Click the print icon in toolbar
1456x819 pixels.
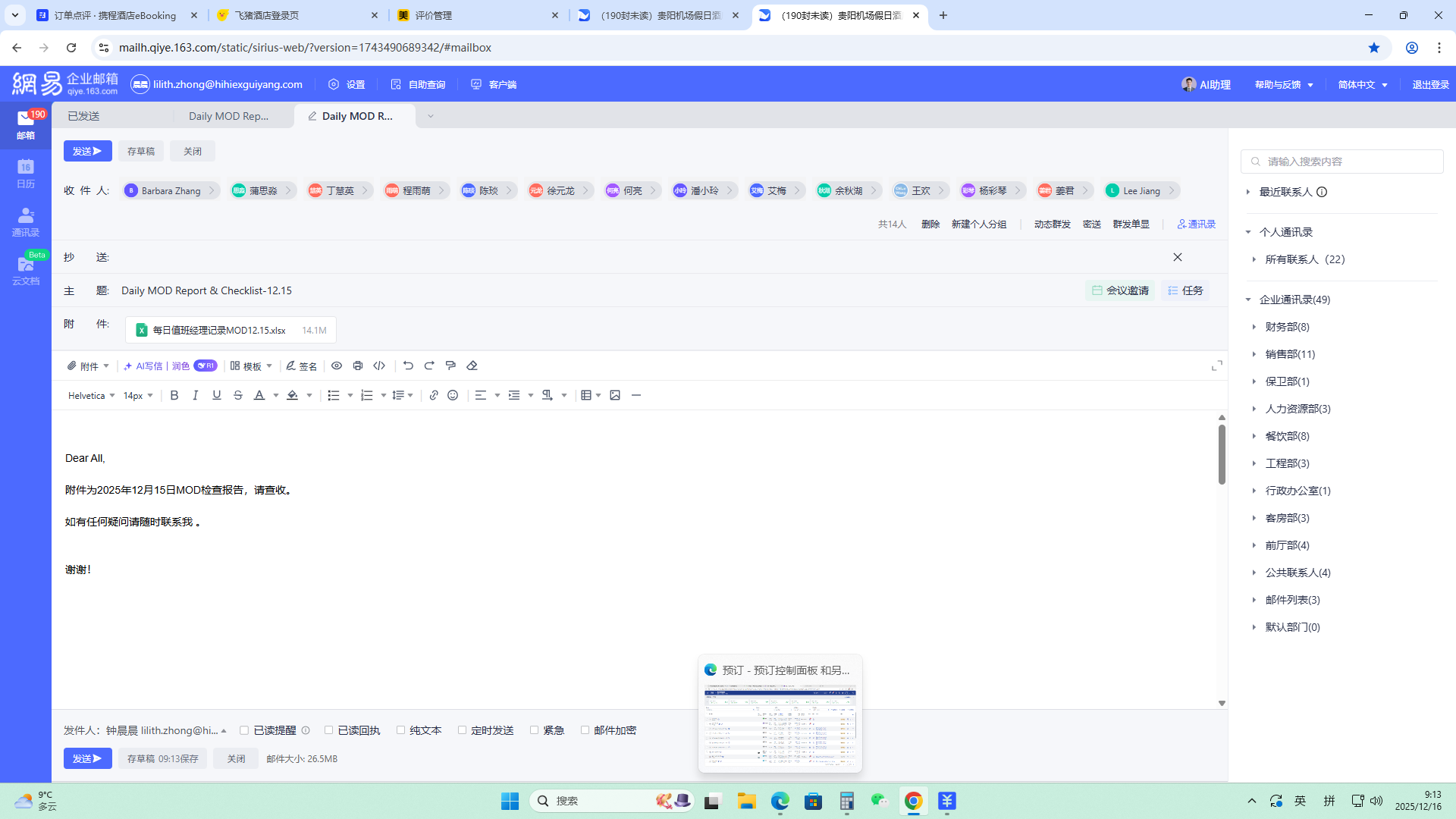(358, 366)
